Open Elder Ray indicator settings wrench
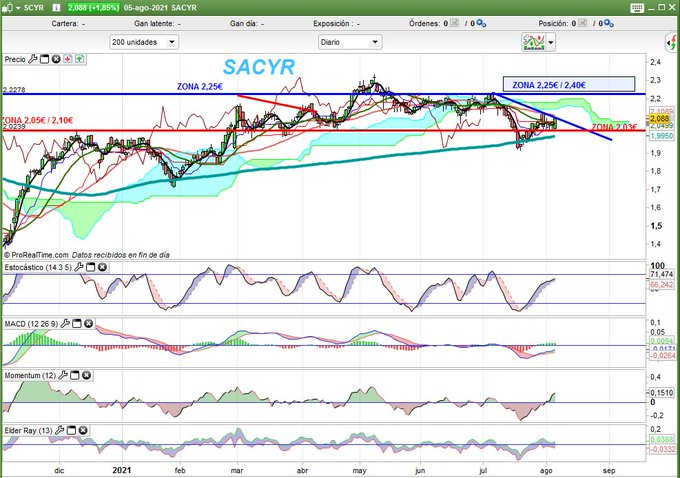Screen dimensions: 680x478 click(59, 430)
